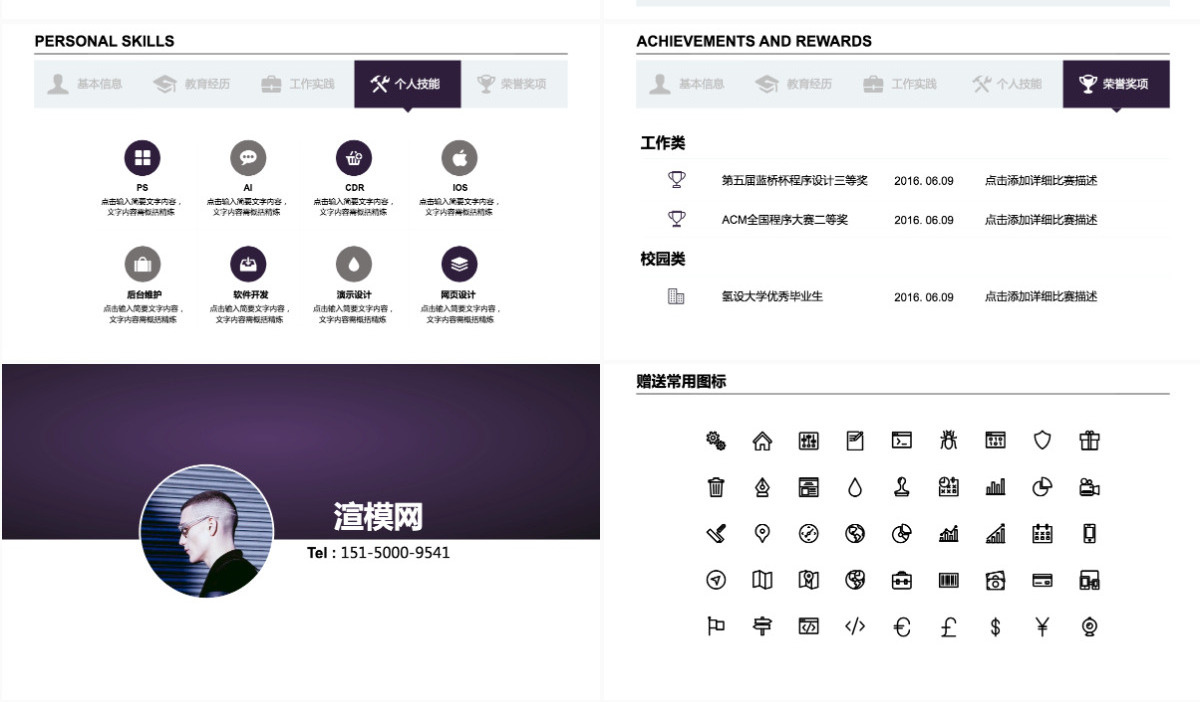Select the house home icon

(x=762, y=440)
